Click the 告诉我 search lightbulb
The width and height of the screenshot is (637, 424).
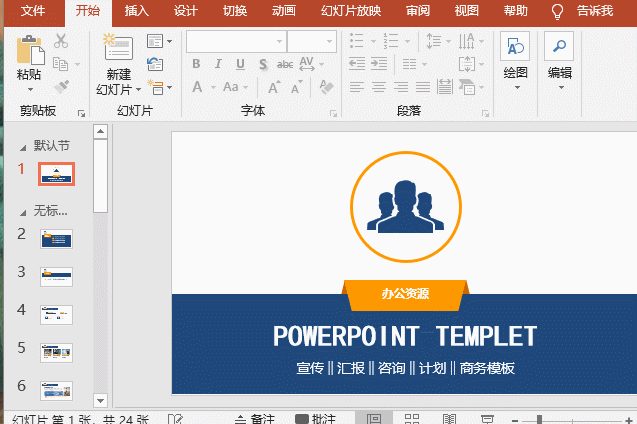tap(557, 11)
